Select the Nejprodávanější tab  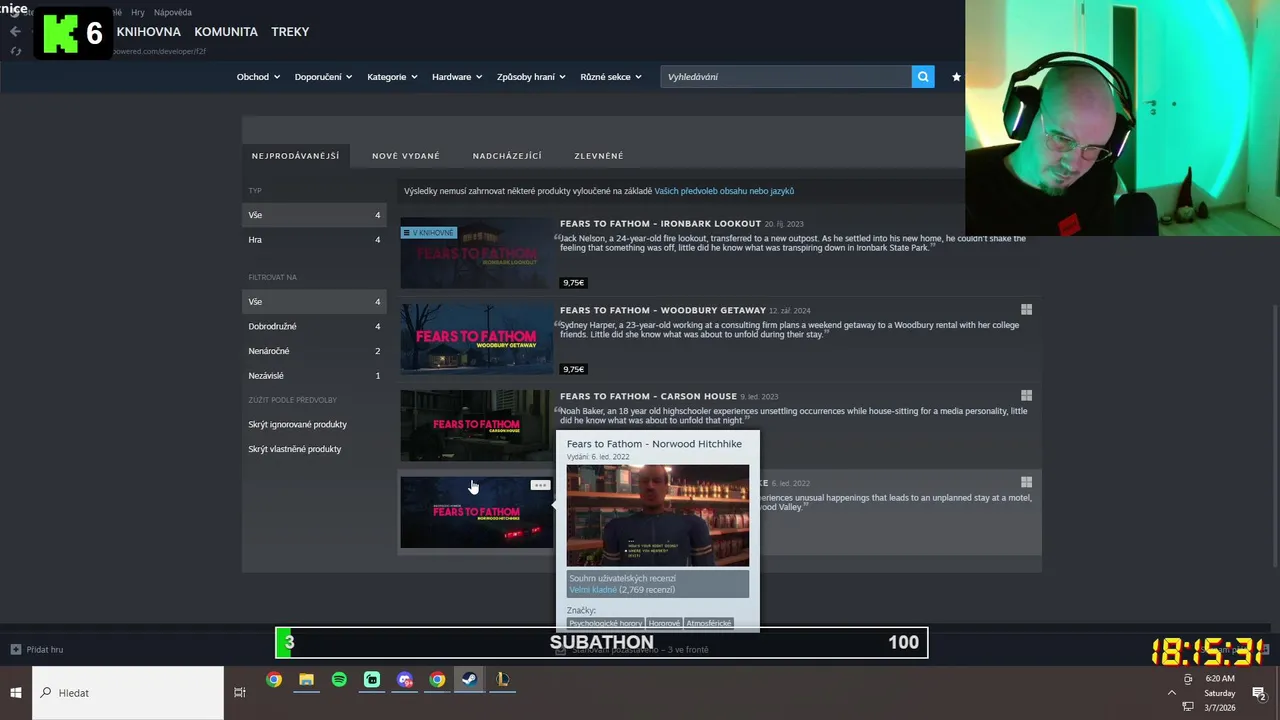tap(295, 156)
